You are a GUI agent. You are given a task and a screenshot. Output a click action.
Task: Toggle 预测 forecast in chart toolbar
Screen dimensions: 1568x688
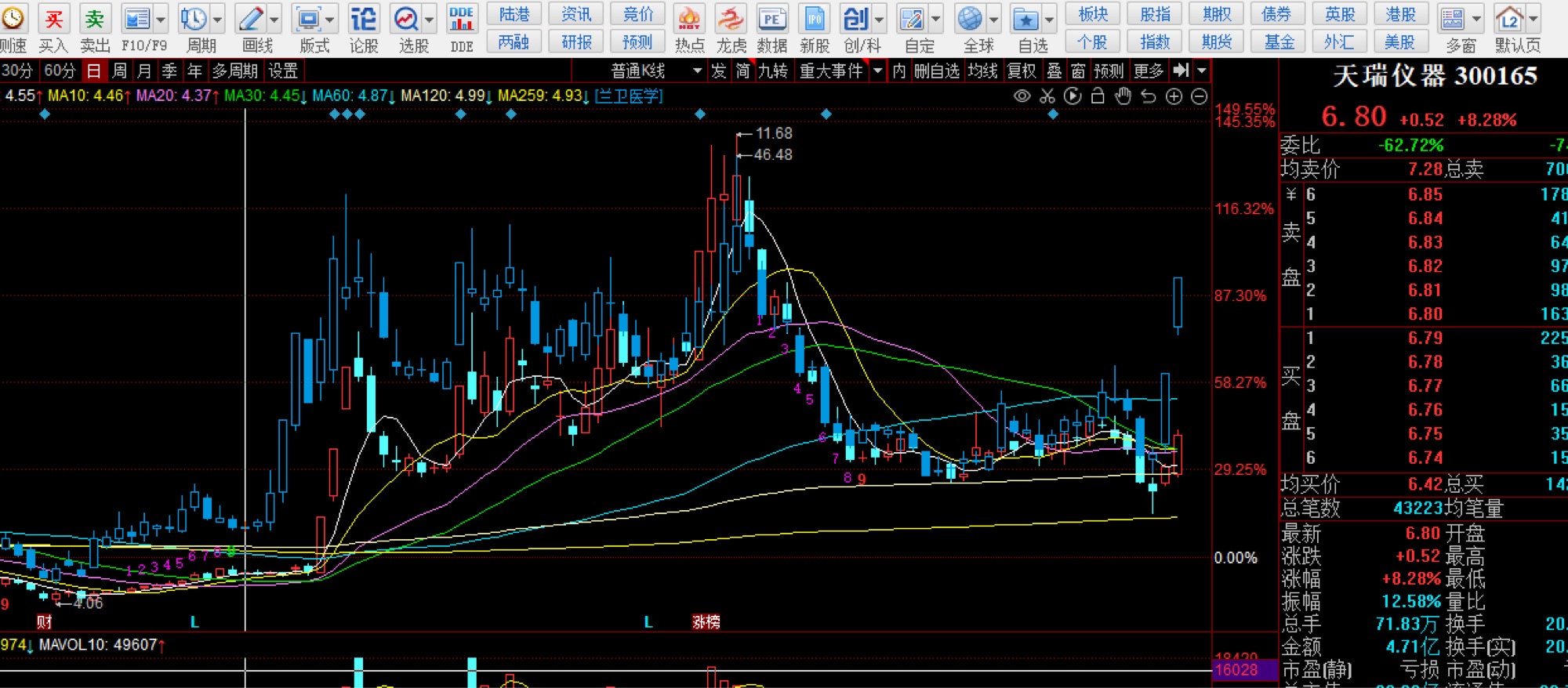1109,71
